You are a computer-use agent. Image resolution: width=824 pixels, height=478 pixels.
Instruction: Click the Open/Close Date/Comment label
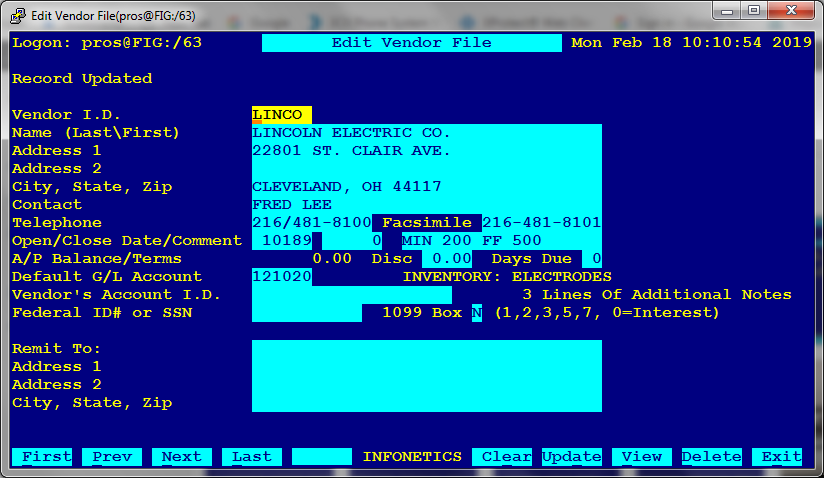coord(127,241)
